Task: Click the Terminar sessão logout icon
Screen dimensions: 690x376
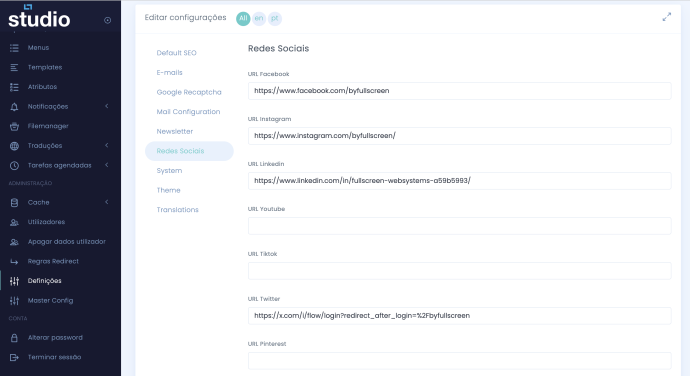Action: click(15, 358)
